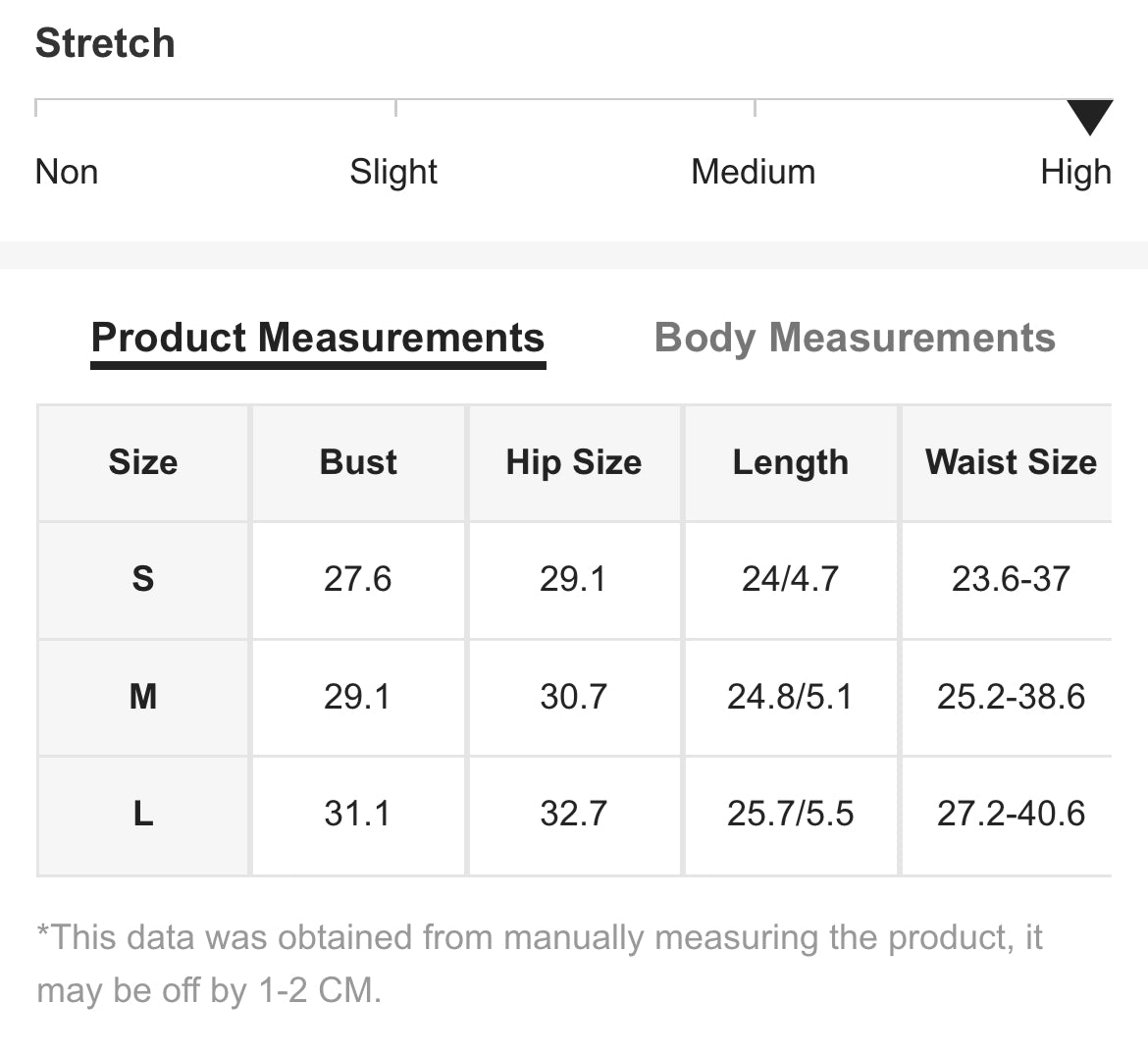Switch to the Body Measurements tab
Screen dimensions: 1148x1057
coord(855,338)
